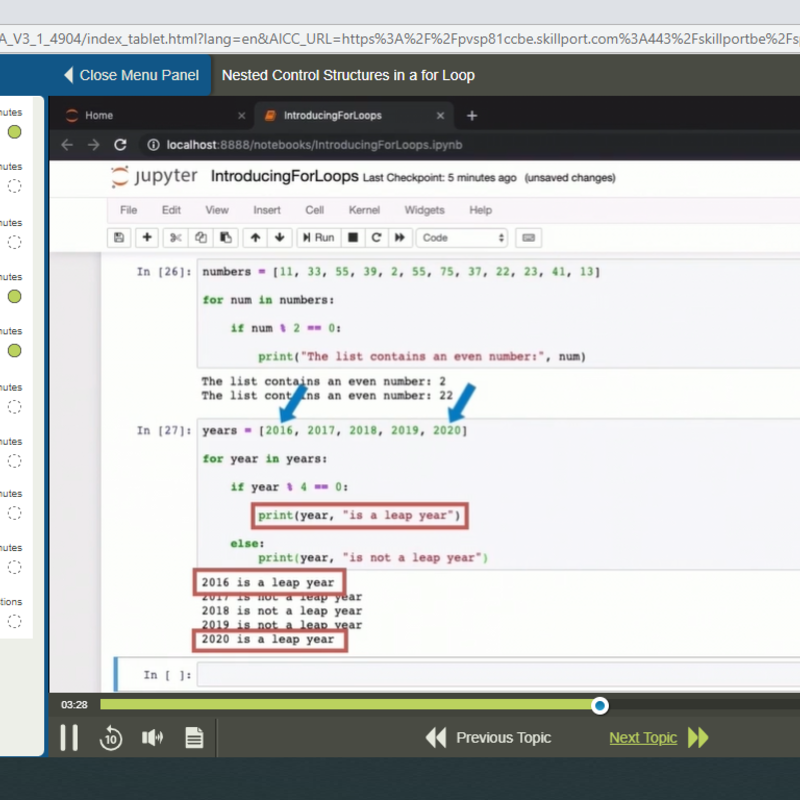Open the View menu

(217, 210)
